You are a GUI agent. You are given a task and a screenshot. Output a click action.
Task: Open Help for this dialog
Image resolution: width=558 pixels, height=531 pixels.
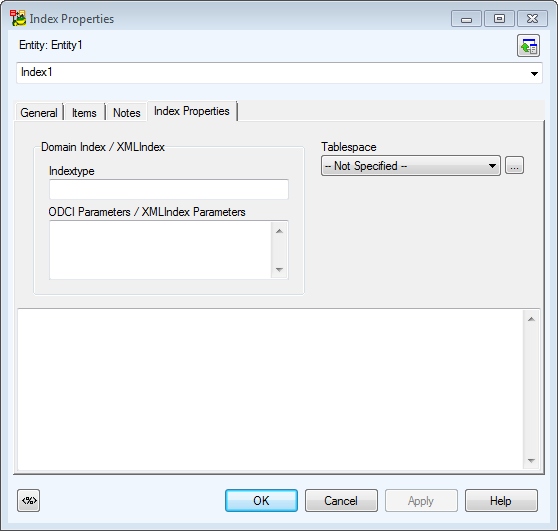click(x=501, y=500)
